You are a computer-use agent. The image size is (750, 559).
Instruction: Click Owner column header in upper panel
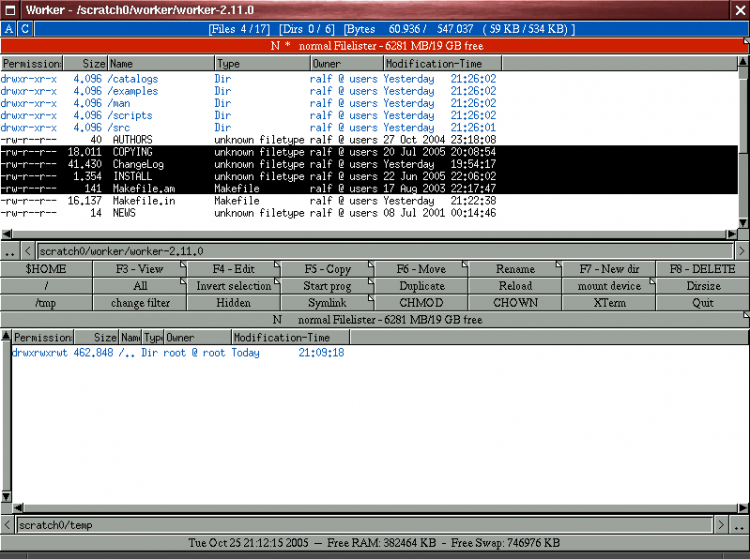point(347,64)
